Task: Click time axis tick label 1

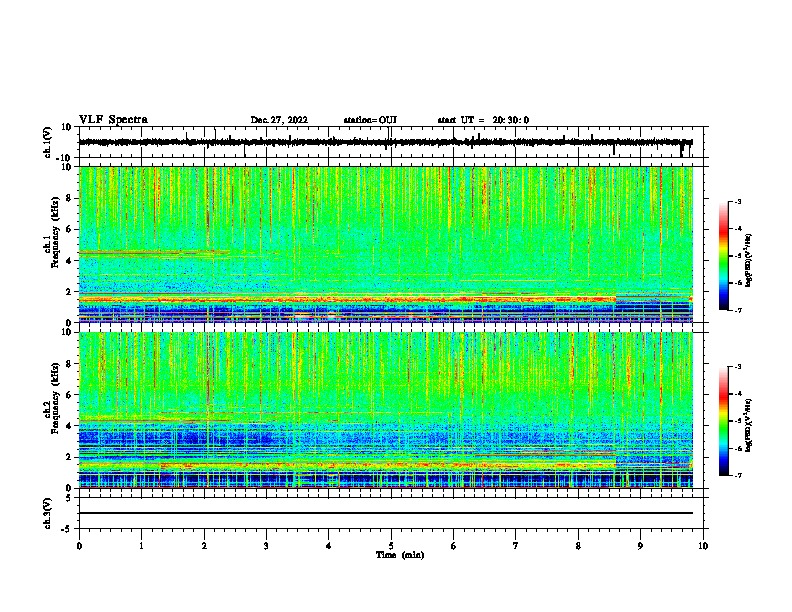Action: click(x=141, y=546)
